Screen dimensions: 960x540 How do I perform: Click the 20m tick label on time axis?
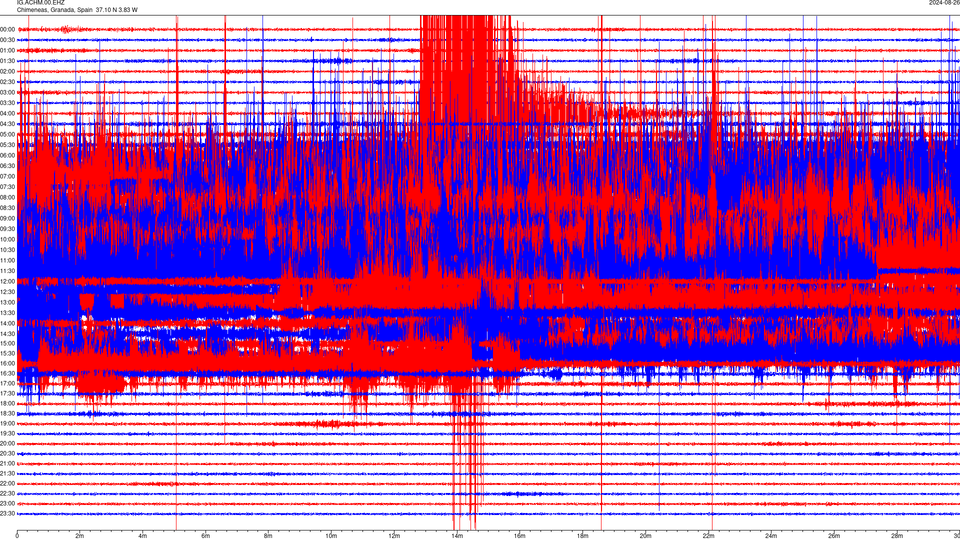[645, 536]
